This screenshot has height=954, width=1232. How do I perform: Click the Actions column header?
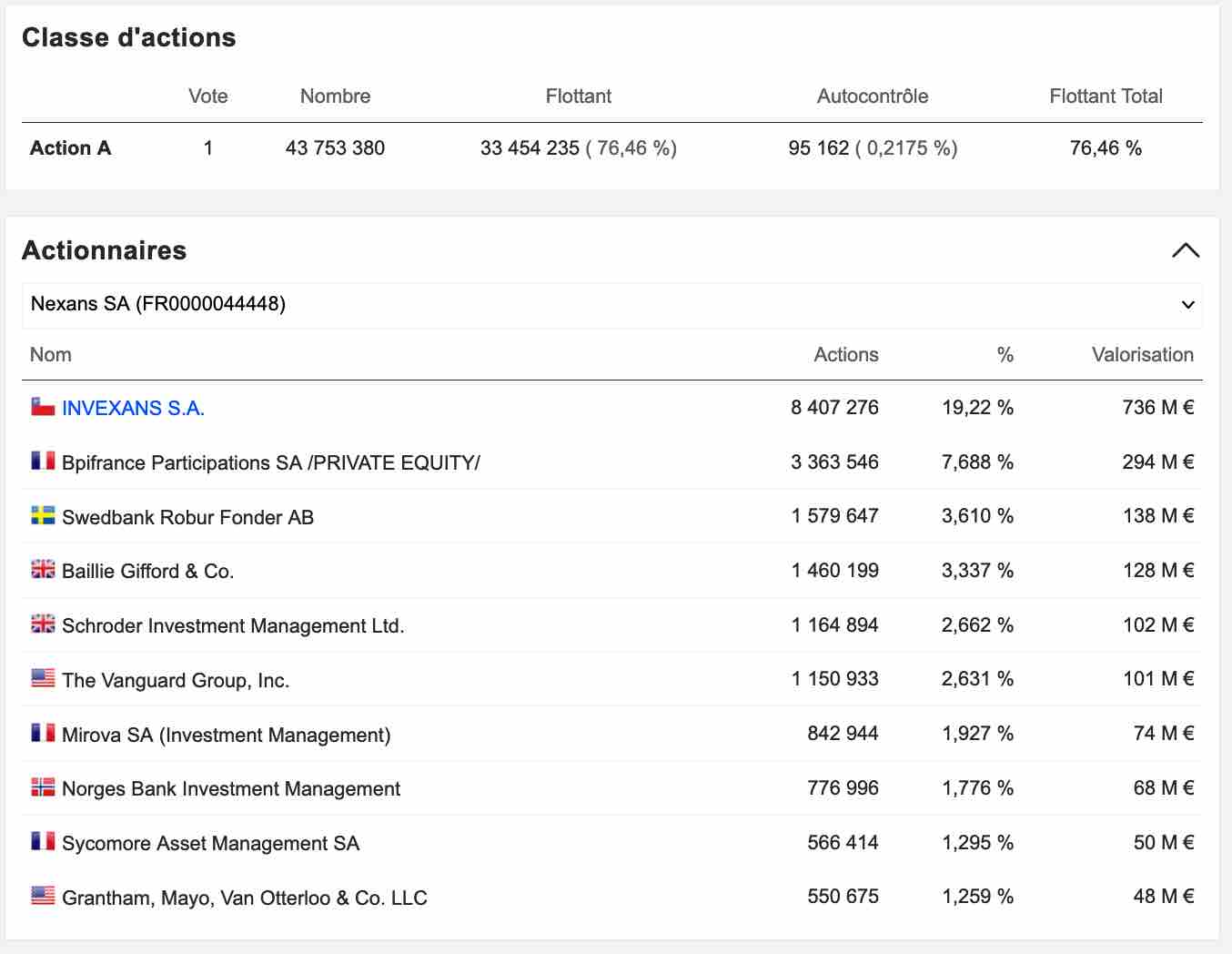[846, 355]
